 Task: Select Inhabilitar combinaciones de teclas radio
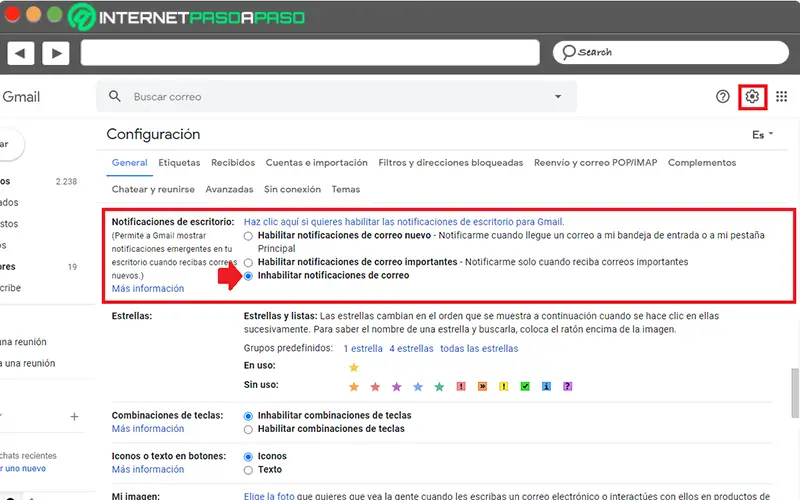coord(248,416)
